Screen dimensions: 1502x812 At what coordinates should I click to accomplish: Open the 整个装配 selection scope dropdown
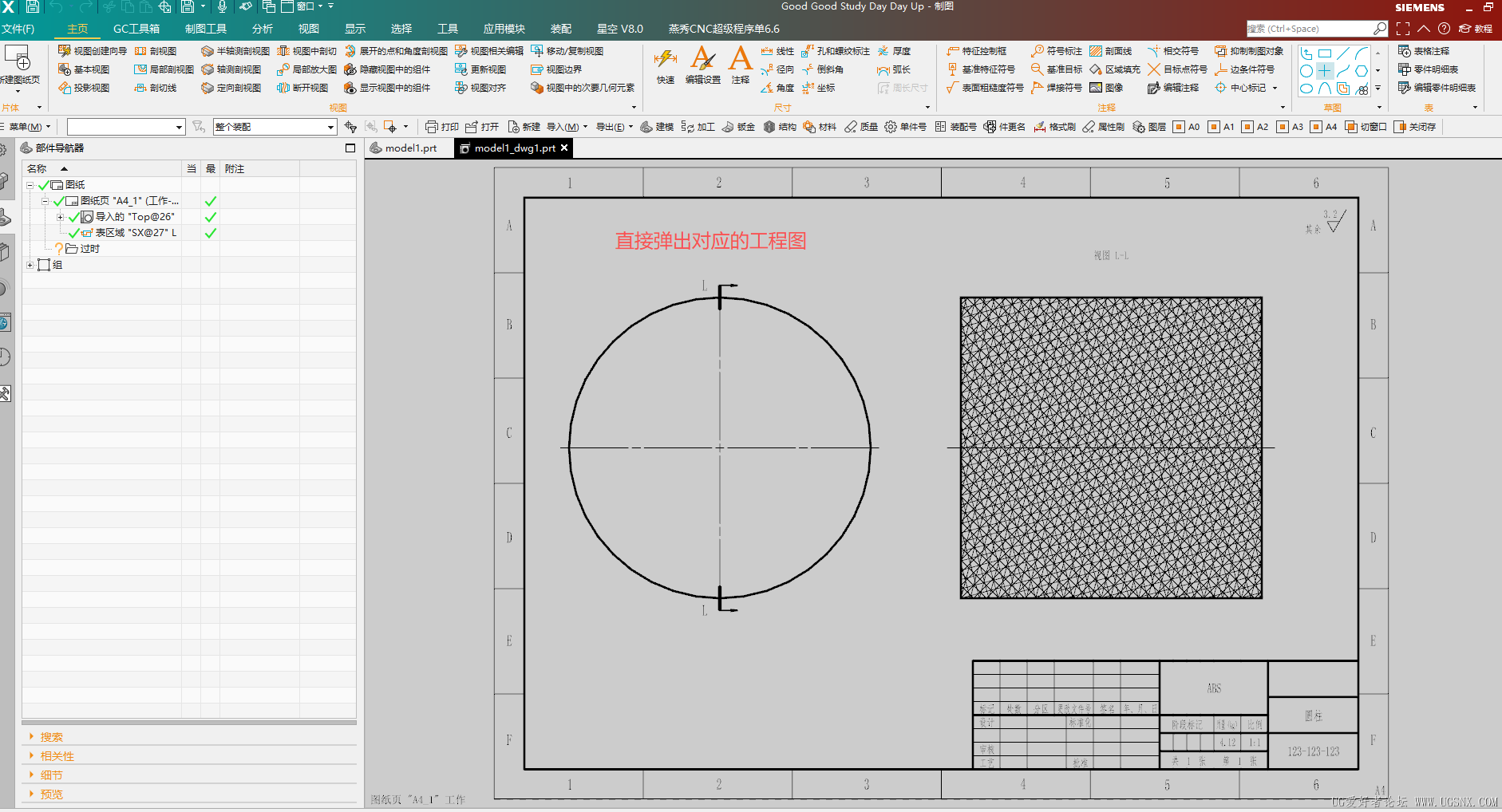[x=274, y=127]
